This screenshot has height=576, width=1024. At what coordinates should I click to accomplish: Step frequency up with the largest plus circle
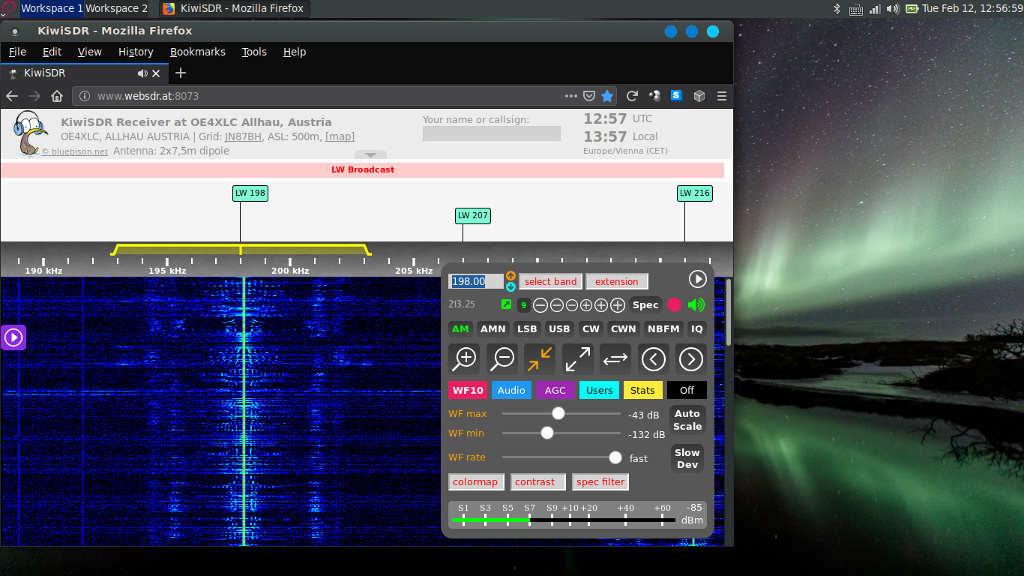(617, 305)
